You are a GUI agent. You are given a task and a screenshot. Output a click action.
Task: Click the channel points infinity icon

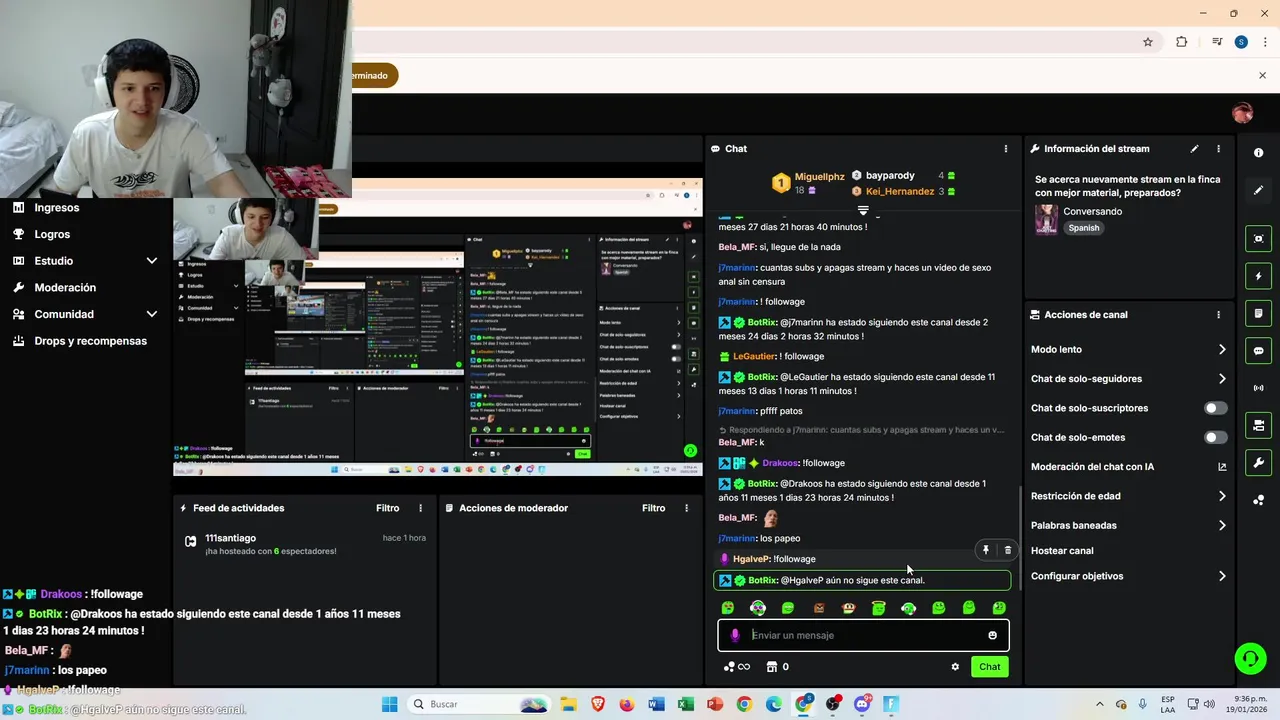(737, 667)
